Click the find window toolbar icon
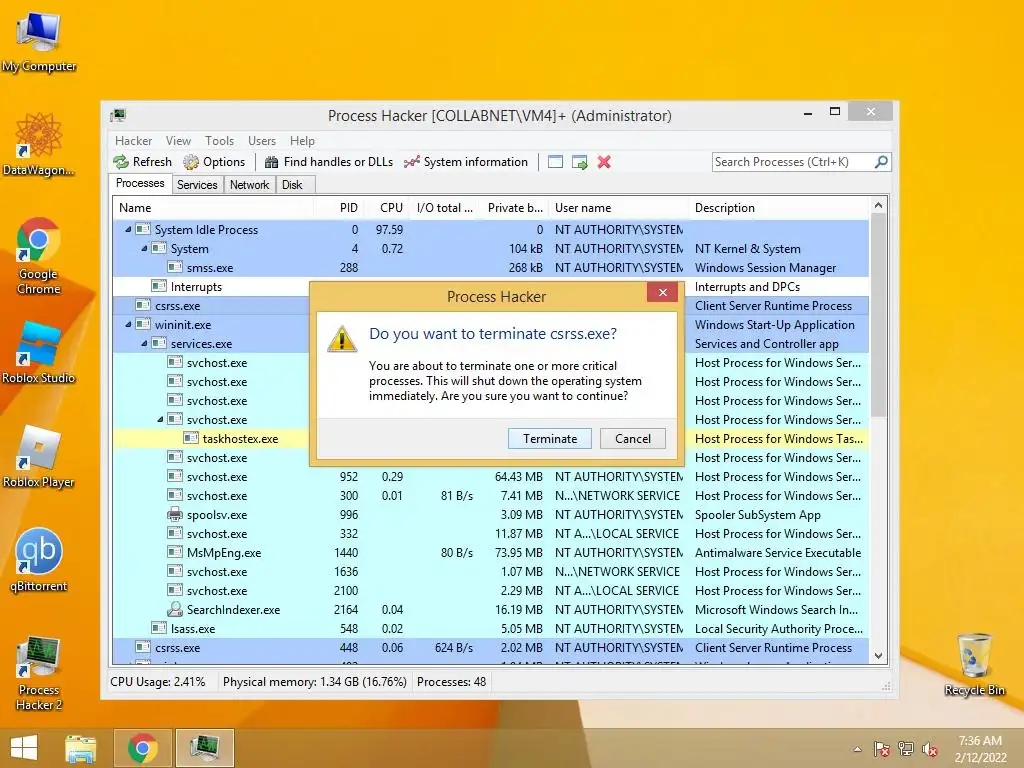The height and width of the screenshot is (768, 1024). 555,162
